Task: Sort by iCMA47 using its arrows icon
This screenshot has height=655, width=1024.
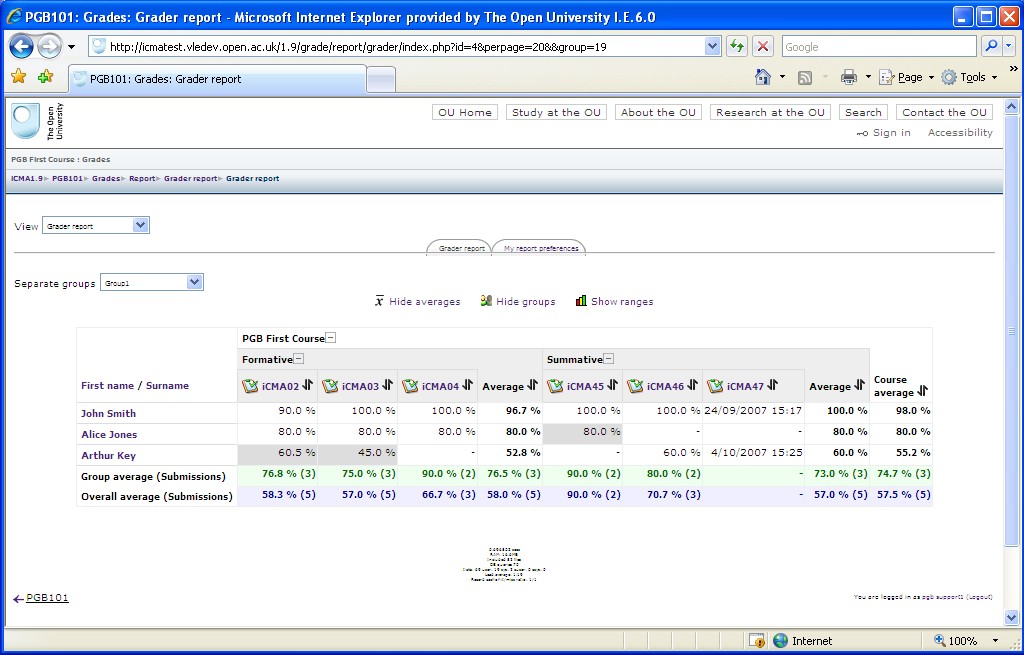Action: 773,385
